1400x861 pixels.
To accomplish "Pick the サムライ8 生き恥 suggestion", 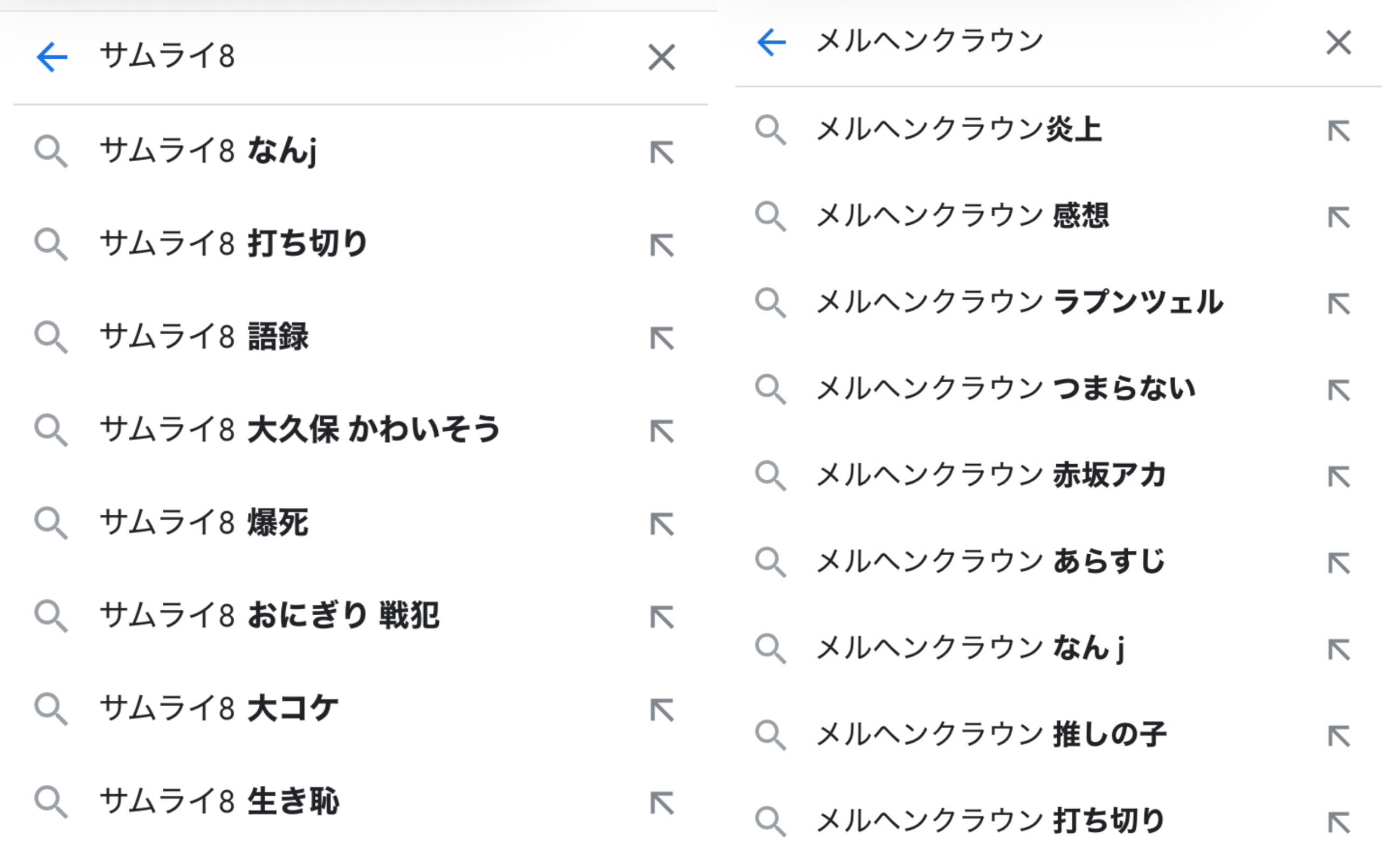I will point(219,801).
